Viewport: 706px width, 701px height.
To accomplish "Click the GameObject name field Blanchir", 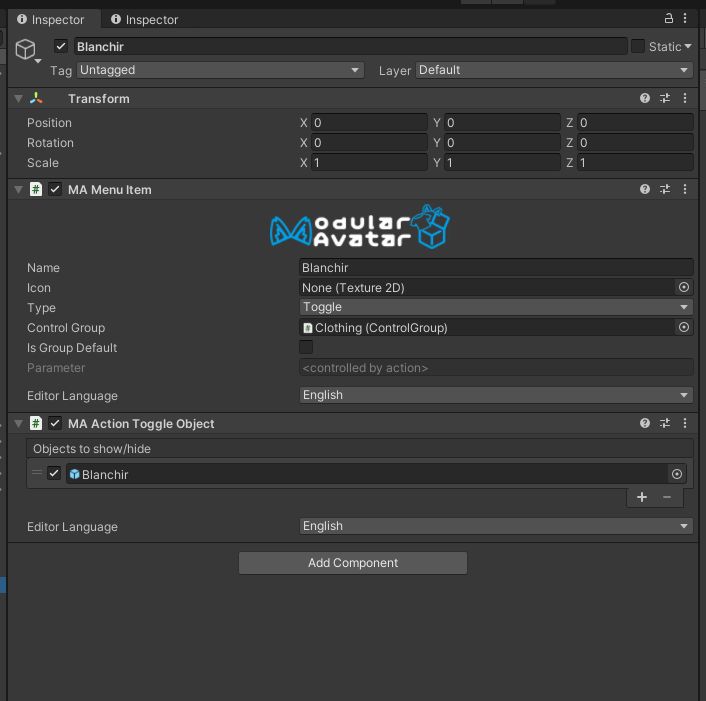I will point(350,46).
